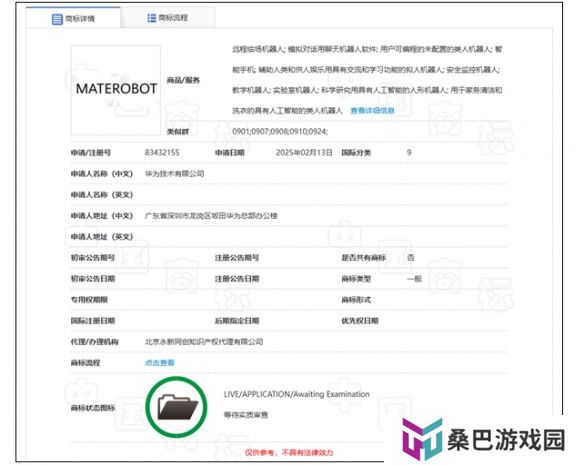Switch to the 商标流程 tab
Screen dimensions: 584x465
(168, 18)
